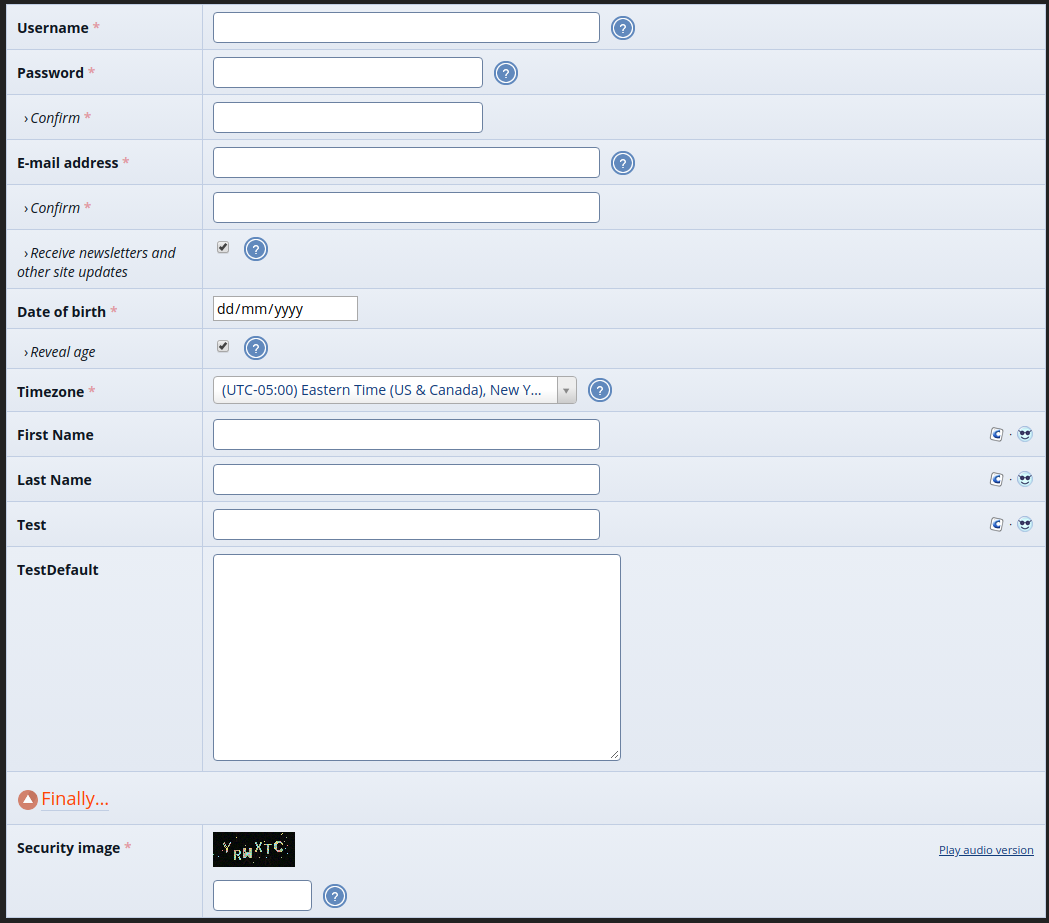The height and width of the screenshot is (923, 1049).
Task: Click sunglasses face icon in First Name row
Action: 1024,434
